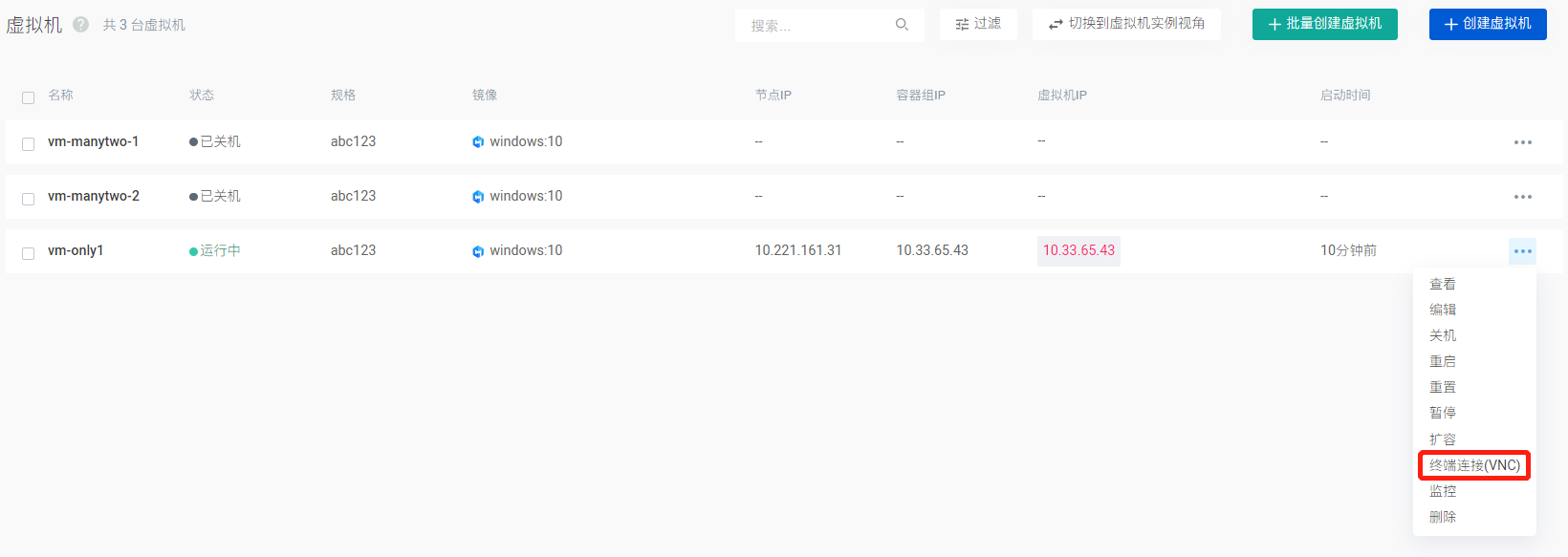Choose 删除 from the actions menu
This screenshot has width=1568, height=557.
[1443, 517]
